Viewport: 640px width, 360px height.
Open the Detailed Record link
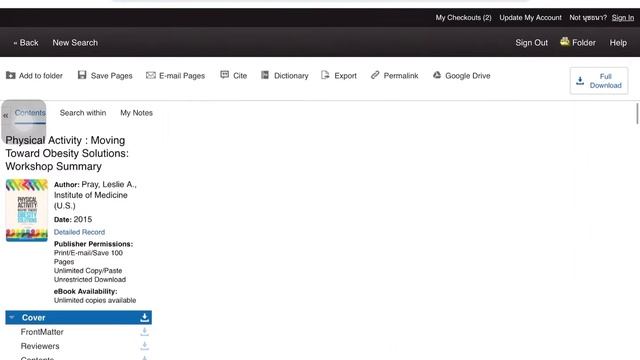tap(79, 232)
